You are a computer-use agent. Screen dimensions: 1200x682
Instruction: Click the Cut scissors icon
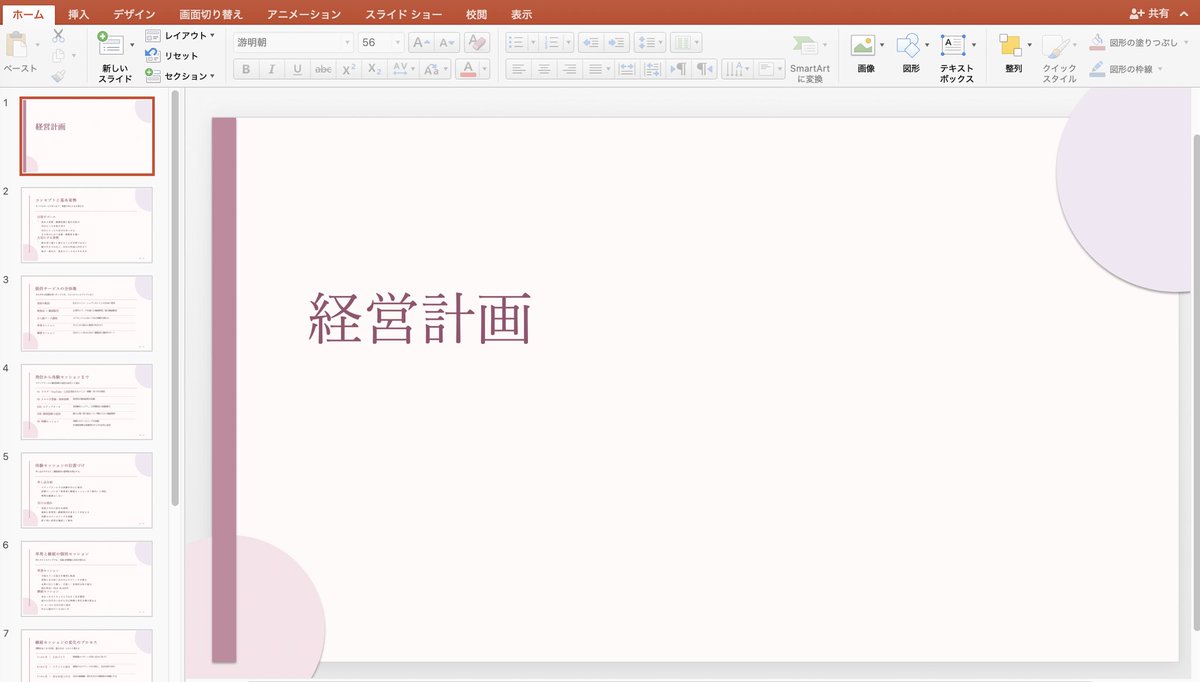pos(58,35)
